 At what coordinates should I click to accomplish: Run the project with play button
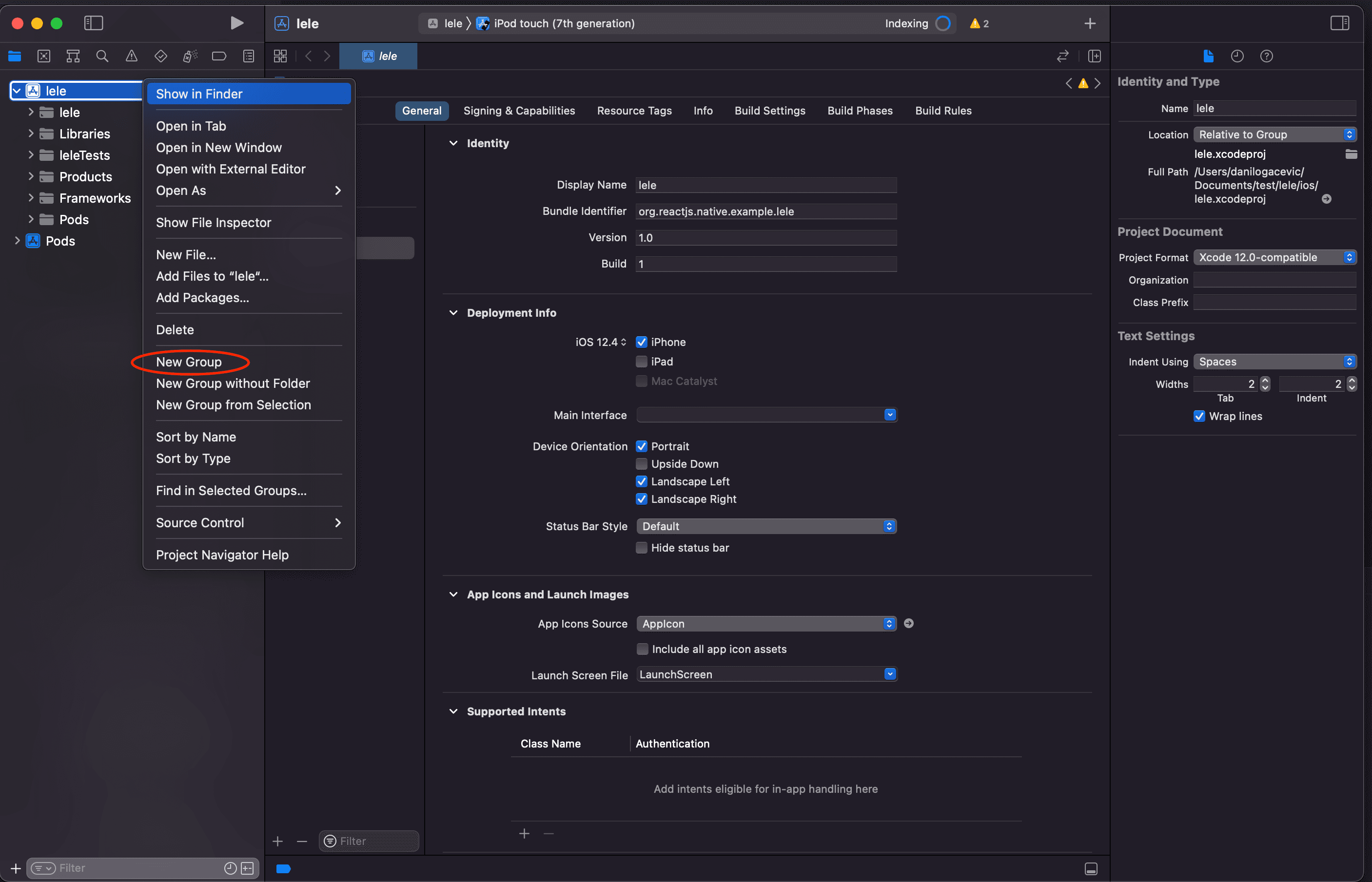click(x=236, y=23)
